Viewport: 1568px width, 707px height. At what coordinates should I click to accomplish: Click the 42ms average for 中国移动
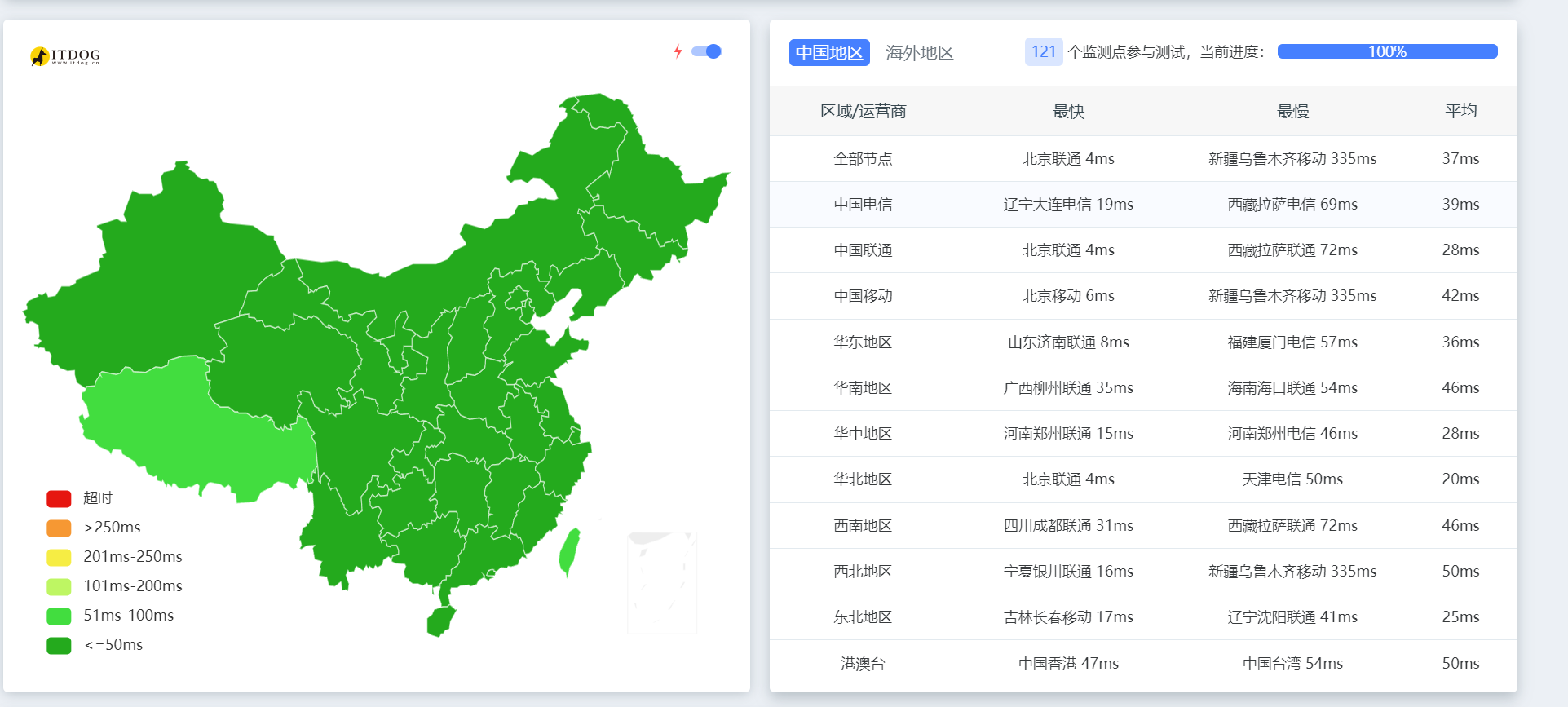pyautogui.click(x=1460, y=295)
